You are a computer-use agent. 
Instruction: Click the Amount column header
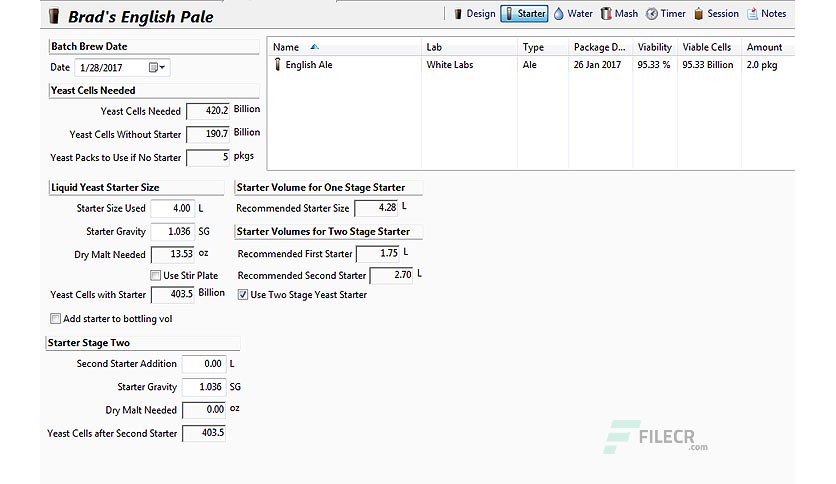(x=767, y=47)
